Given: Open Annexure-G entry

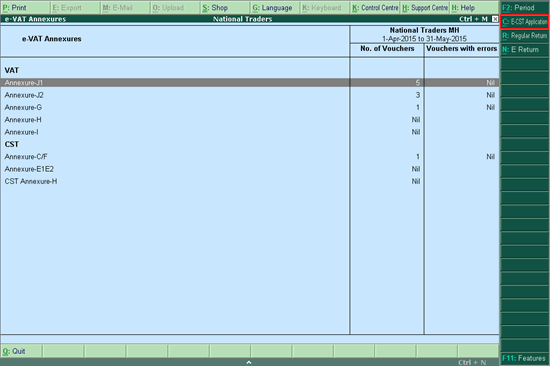Looking at the screenshot, I should click(x=249, y=107).
